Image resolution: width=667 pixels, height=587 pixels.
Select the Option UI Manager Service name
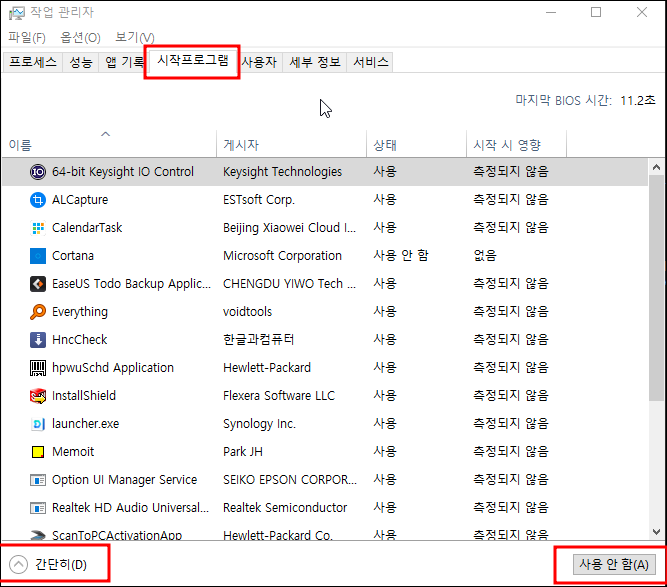(x=124, y=480)
